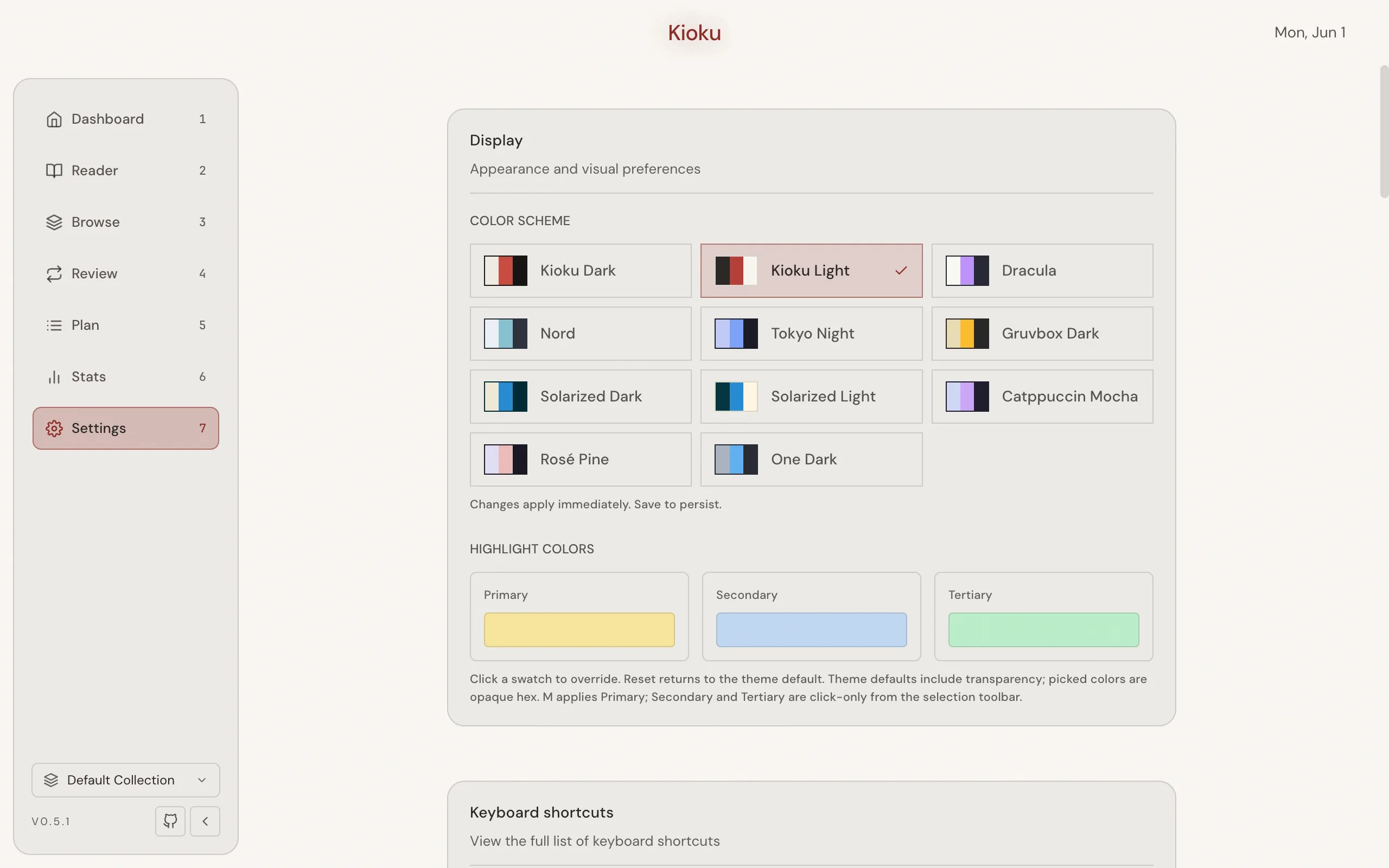Click the 'Tertiary' swatch label
Viewport: 1389px width, 868px height.
970,595
